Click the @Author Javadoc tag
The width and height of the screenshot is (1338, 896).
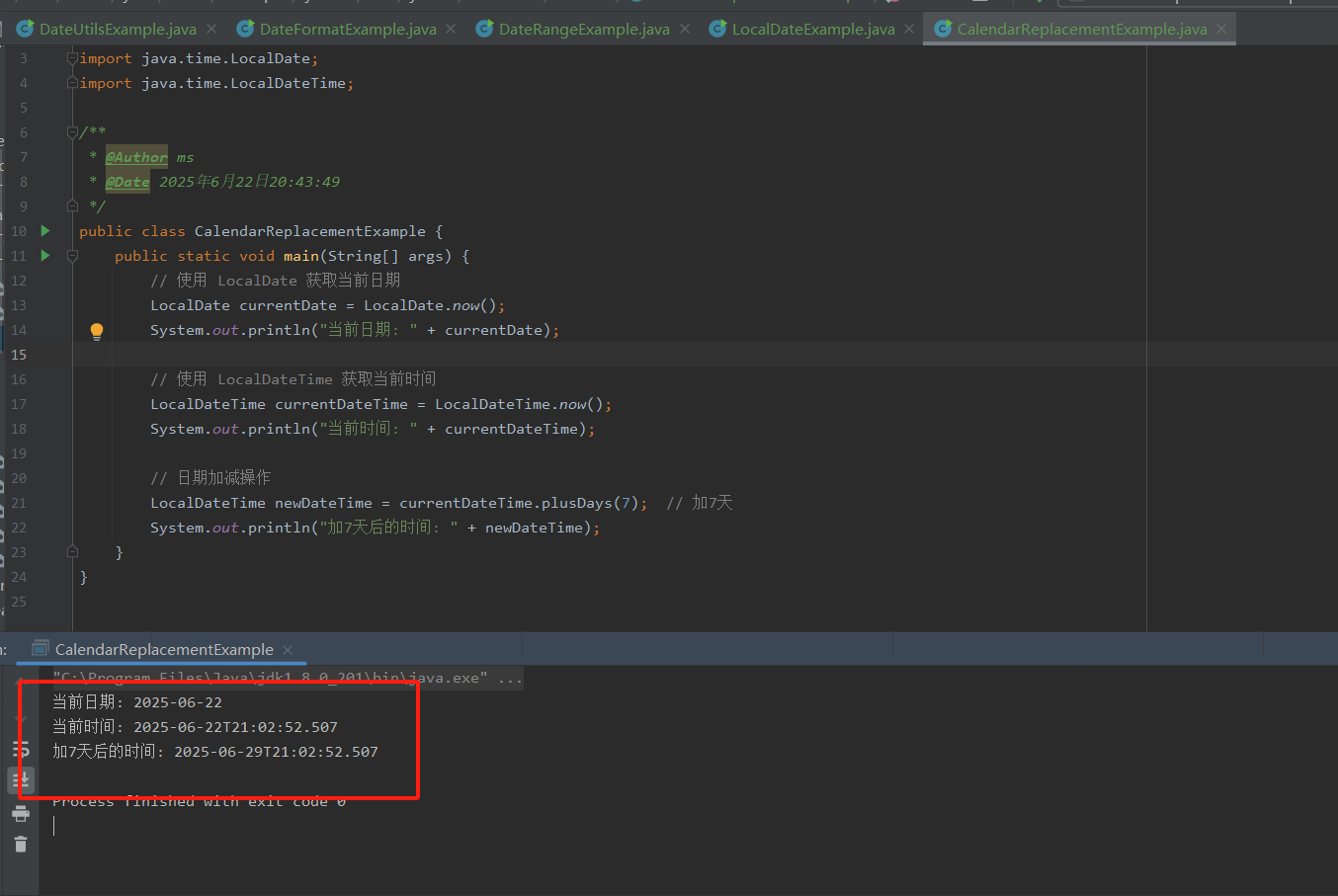[136, 157]
